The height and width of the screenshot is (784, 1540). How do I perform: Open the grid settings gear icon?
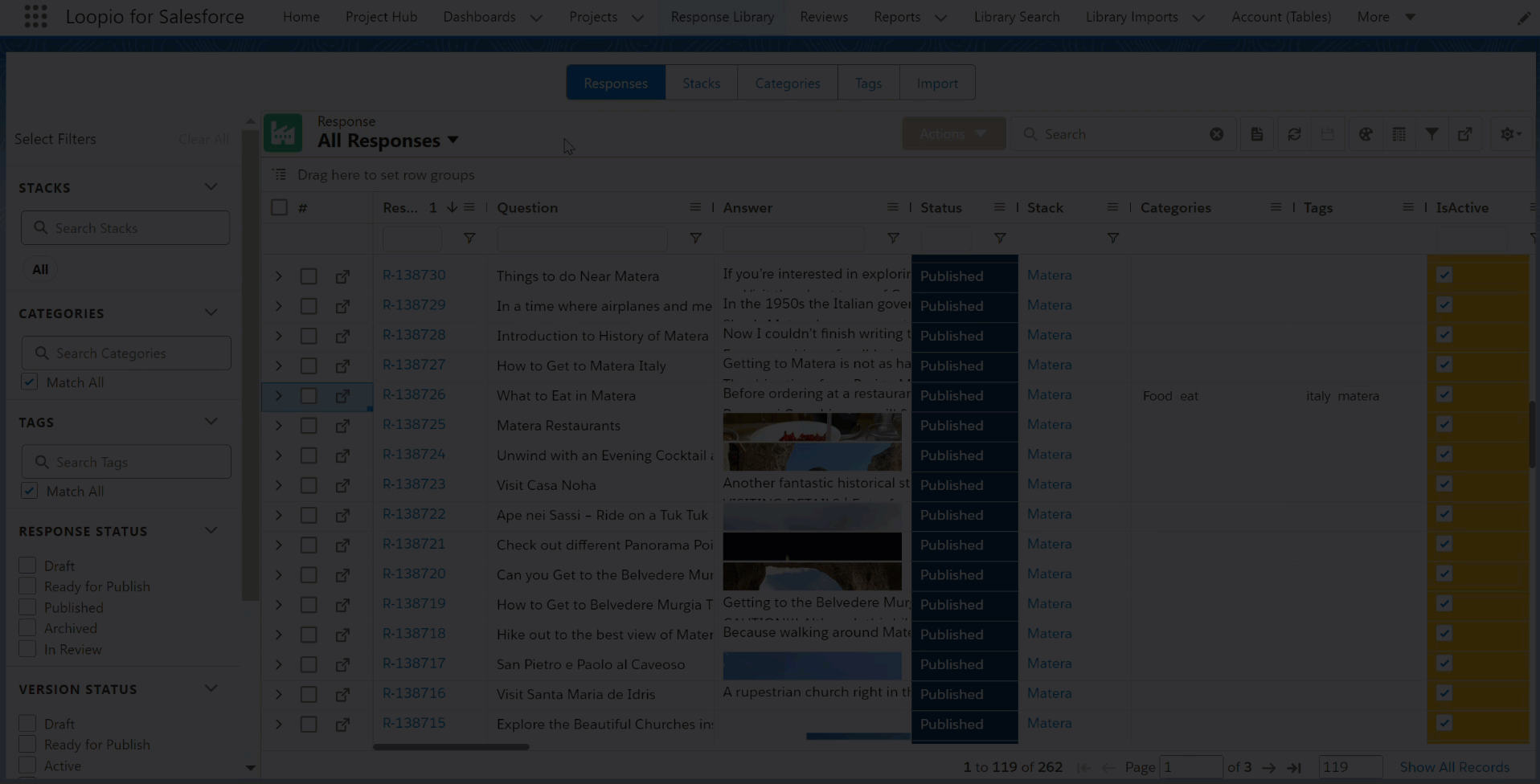point(1510,134)
